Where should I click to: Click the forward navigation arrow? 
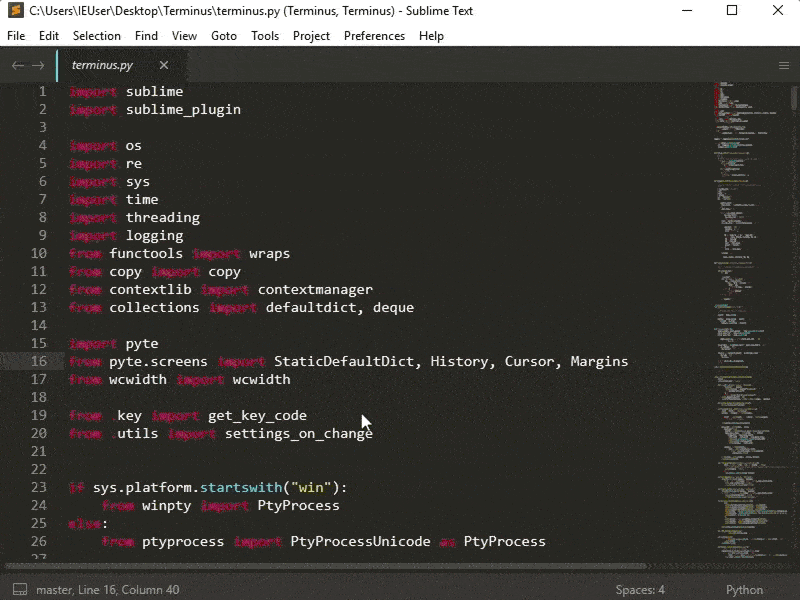38,65
